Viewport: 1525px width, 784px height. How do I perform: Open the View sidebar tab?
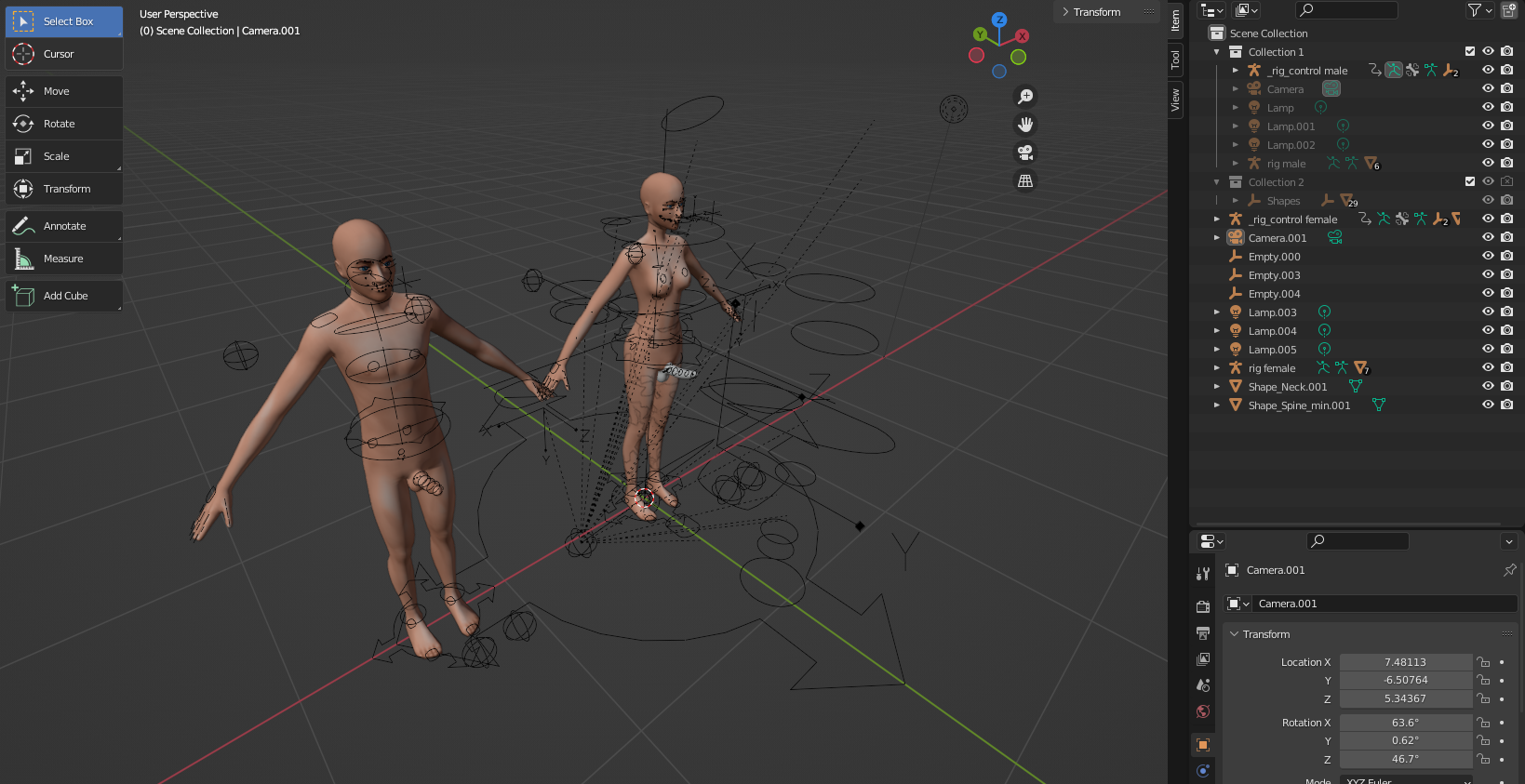1176,100
